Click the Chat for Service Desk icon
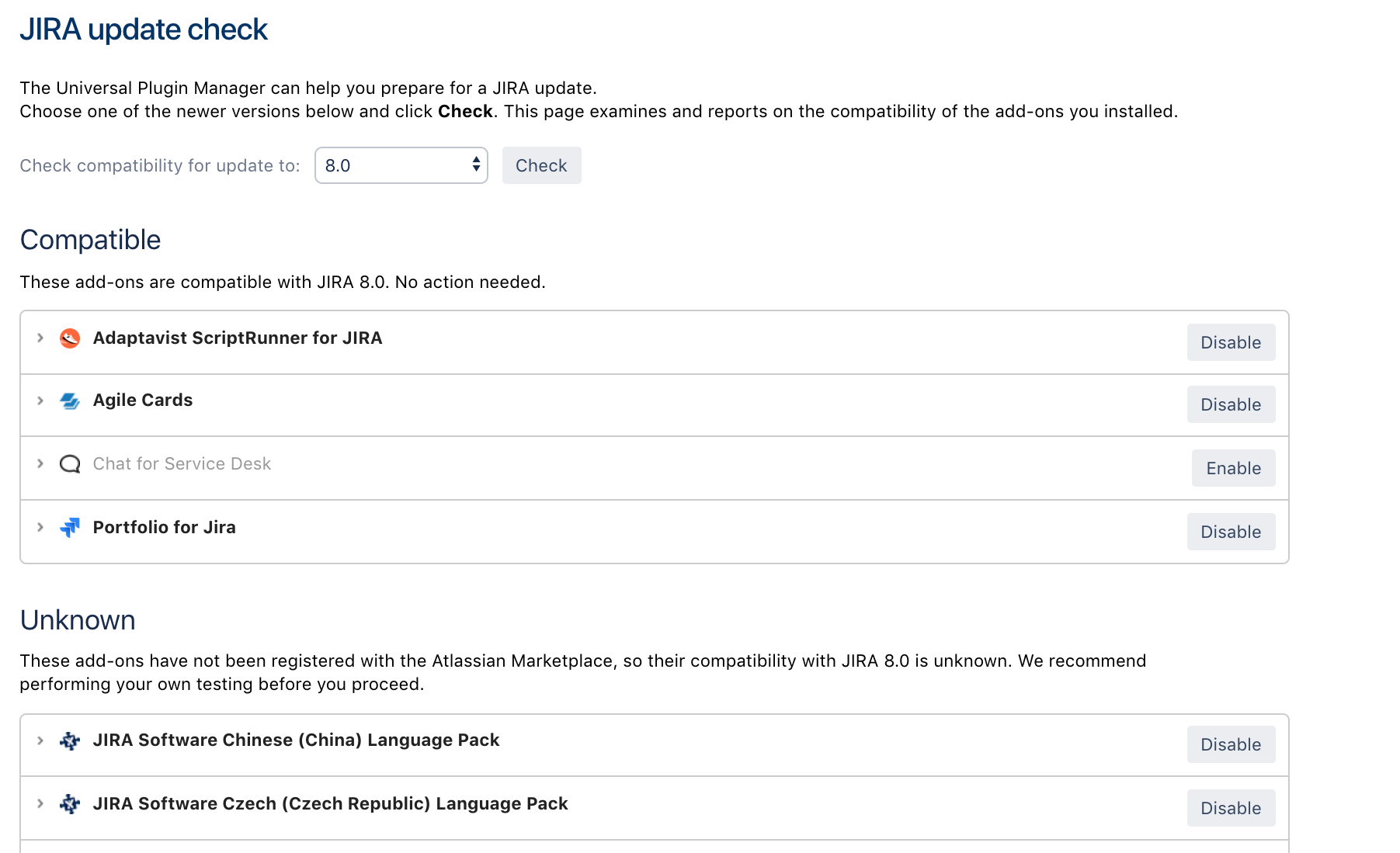The height and width of the screenshot is (853, 1400). (70, 464)
